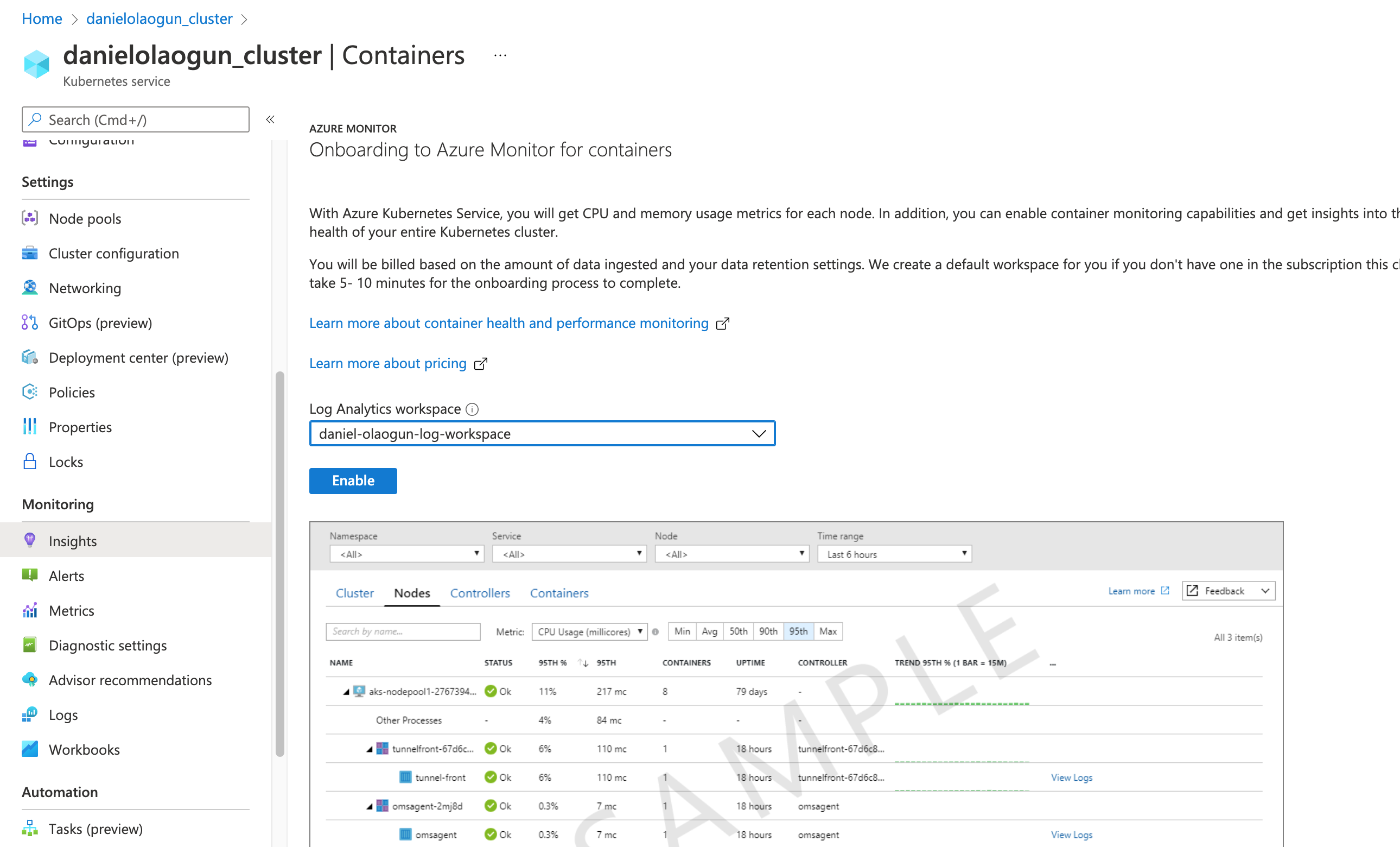Image resolution: width=1400 pixels, height=847 pixels.
Task: Click Log Analytics workspace info icon
Action: point(472,409)
